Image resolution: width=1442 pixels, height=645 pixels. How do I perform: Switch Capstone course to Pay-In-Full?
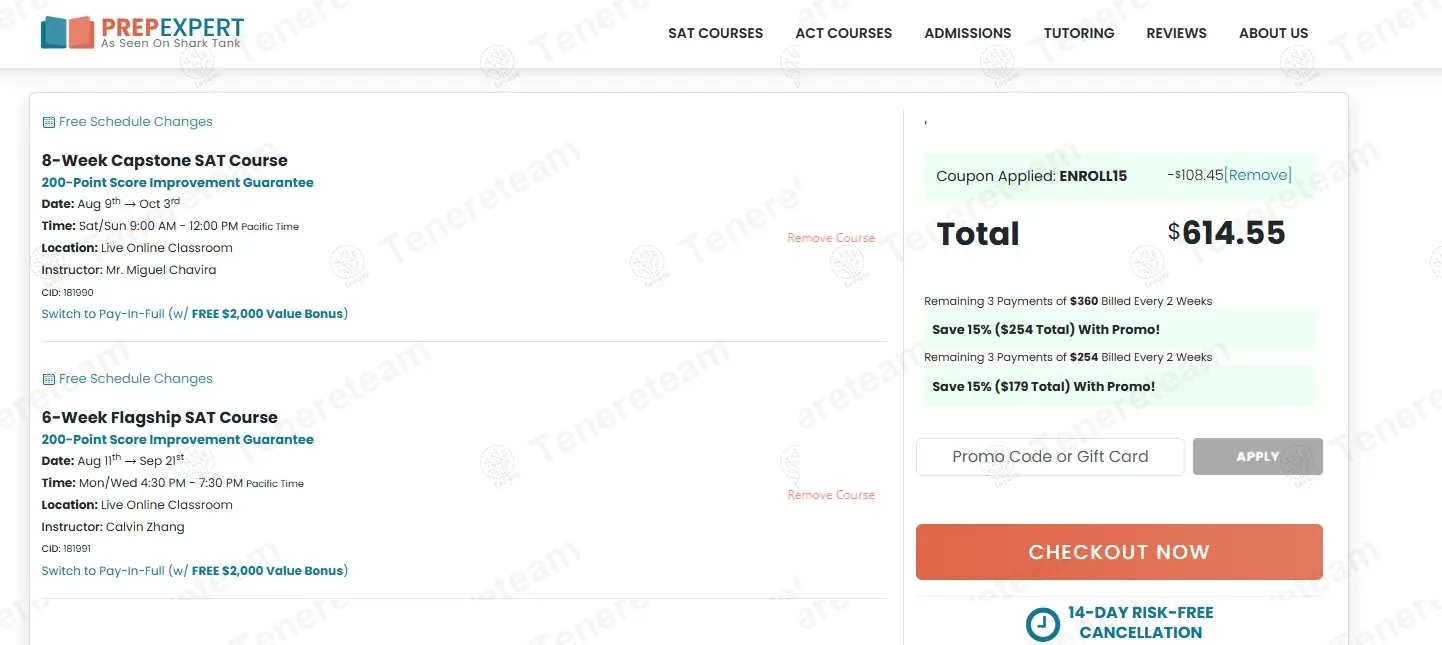[194, 314]
